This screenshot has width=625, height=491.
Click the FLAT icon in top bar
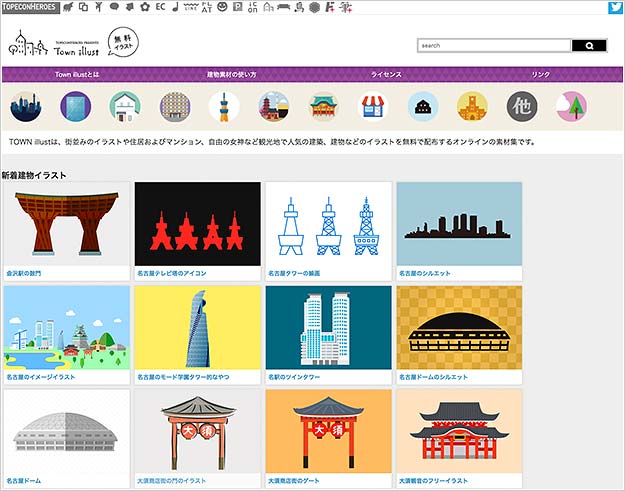pyautogui.click(x=206, y=7)
